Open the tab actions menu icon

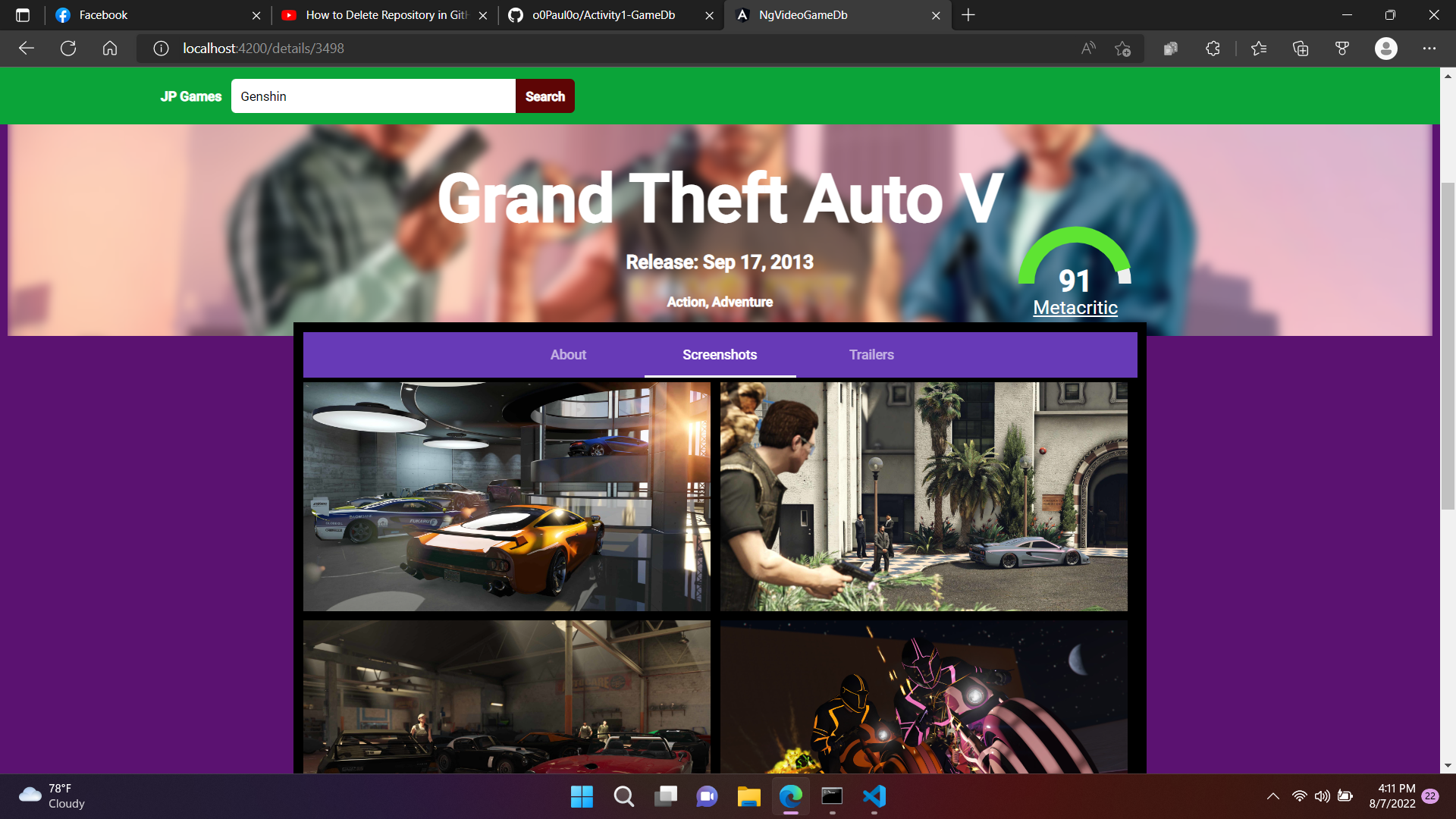(23, 15)
